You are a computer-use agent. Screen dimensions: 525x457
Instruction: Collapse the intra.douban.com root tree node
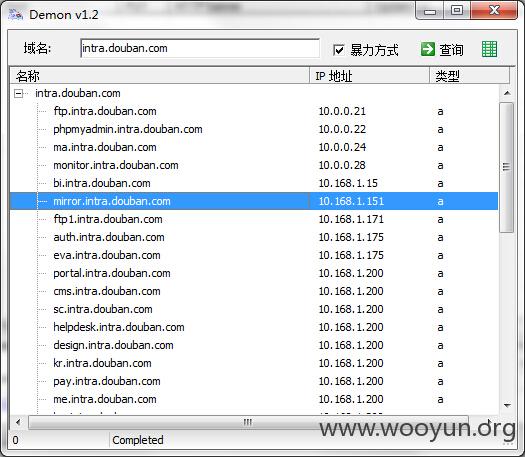tap(18, 93)
